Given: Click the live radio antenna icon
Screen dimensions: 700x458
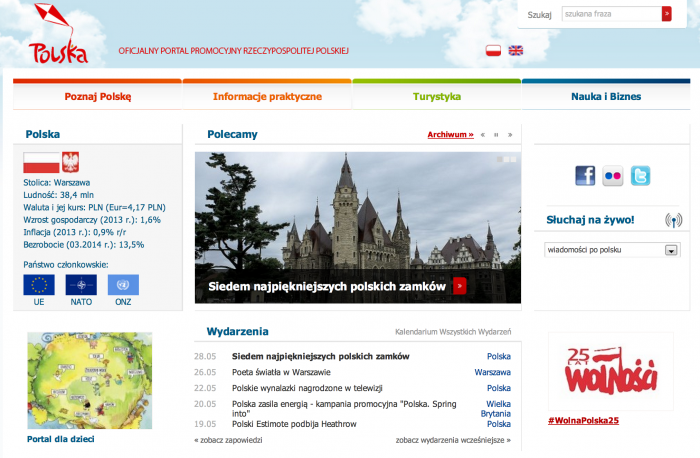Looking at the screenshot, I should coord(674,220).
